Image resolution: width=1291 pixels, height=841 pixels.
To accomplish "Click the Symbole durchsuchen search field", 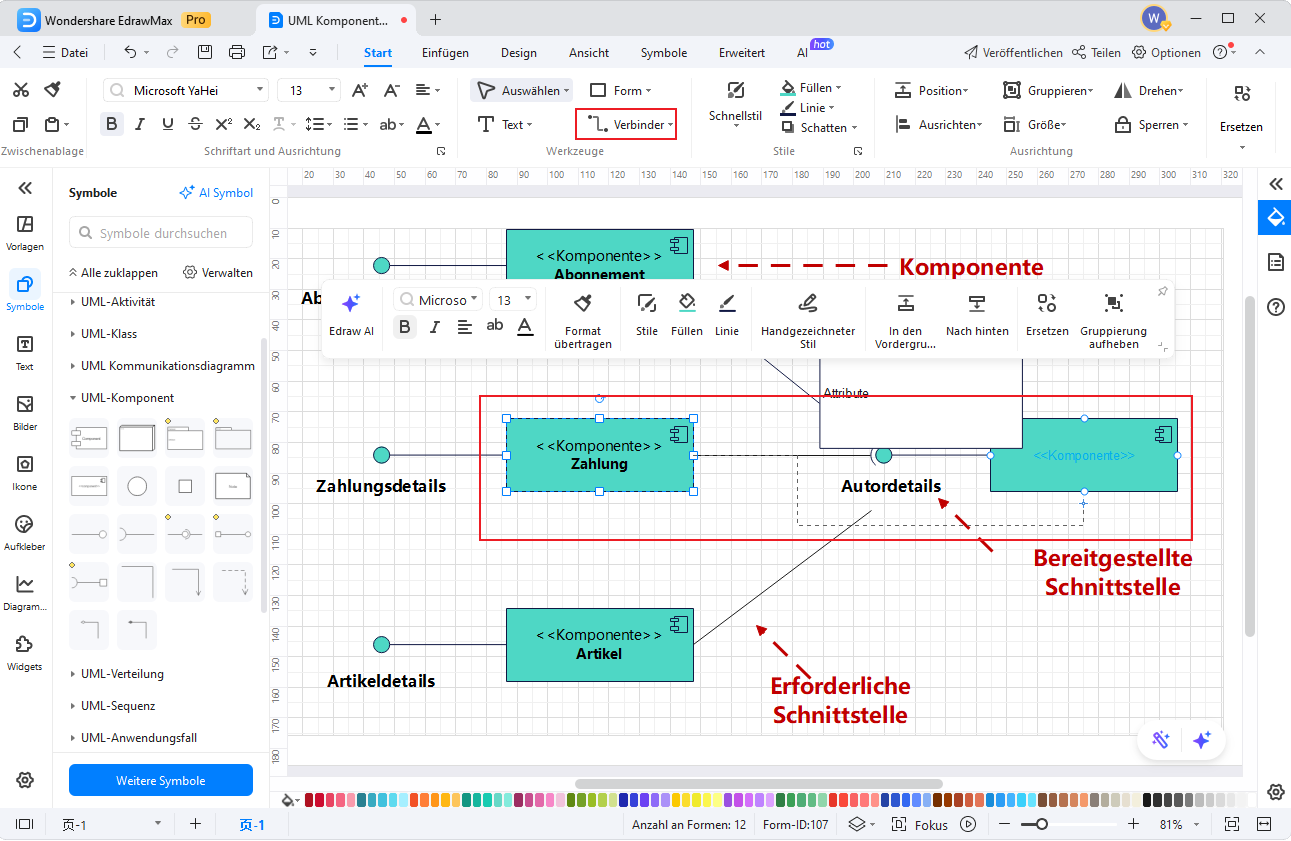I will click(x=161, y=233).
